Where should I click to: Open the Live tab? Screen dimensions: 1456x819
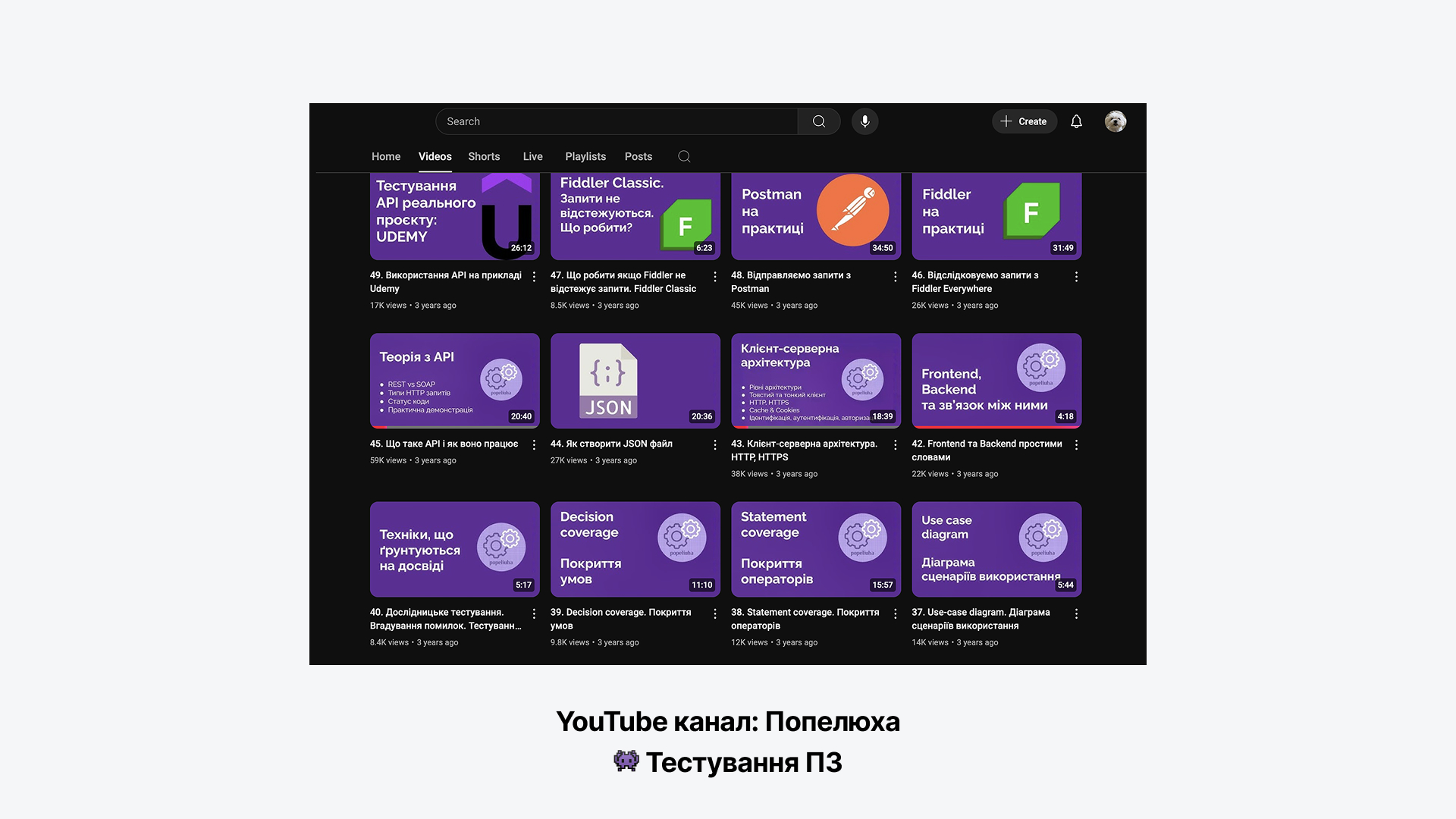[x=532, y=156]
